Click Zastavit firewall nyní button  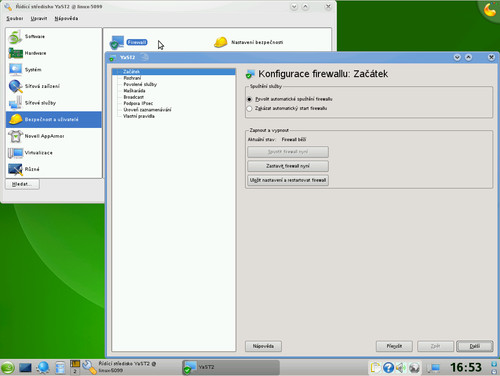coord(288,166)
